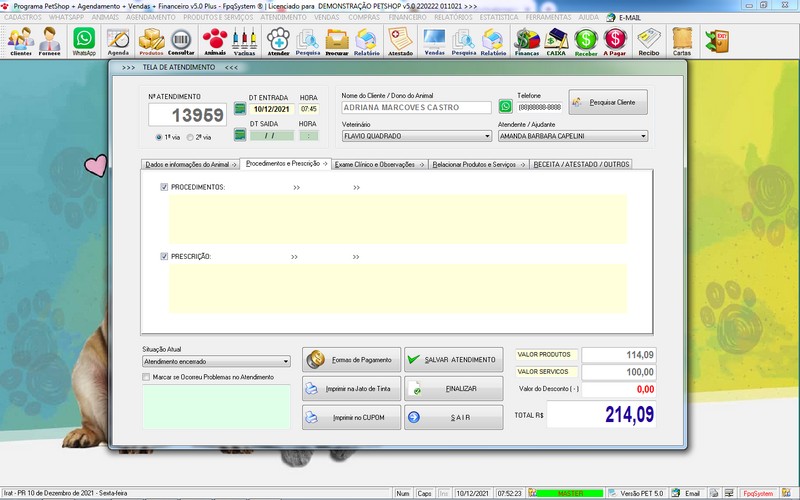
Task: Open the RELATÓRIOS menu
Action: click(453, 17)
